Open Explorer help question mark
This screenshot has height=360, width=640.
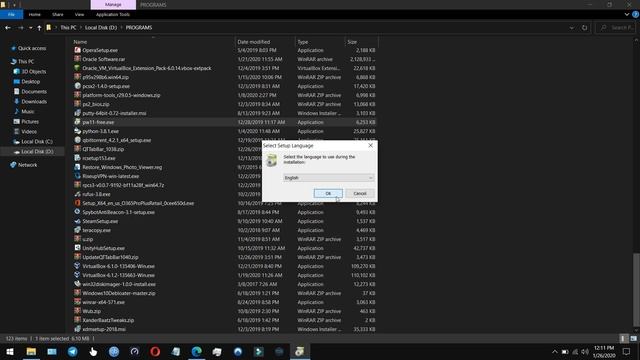pyautogui.click(x=635, y=14)
